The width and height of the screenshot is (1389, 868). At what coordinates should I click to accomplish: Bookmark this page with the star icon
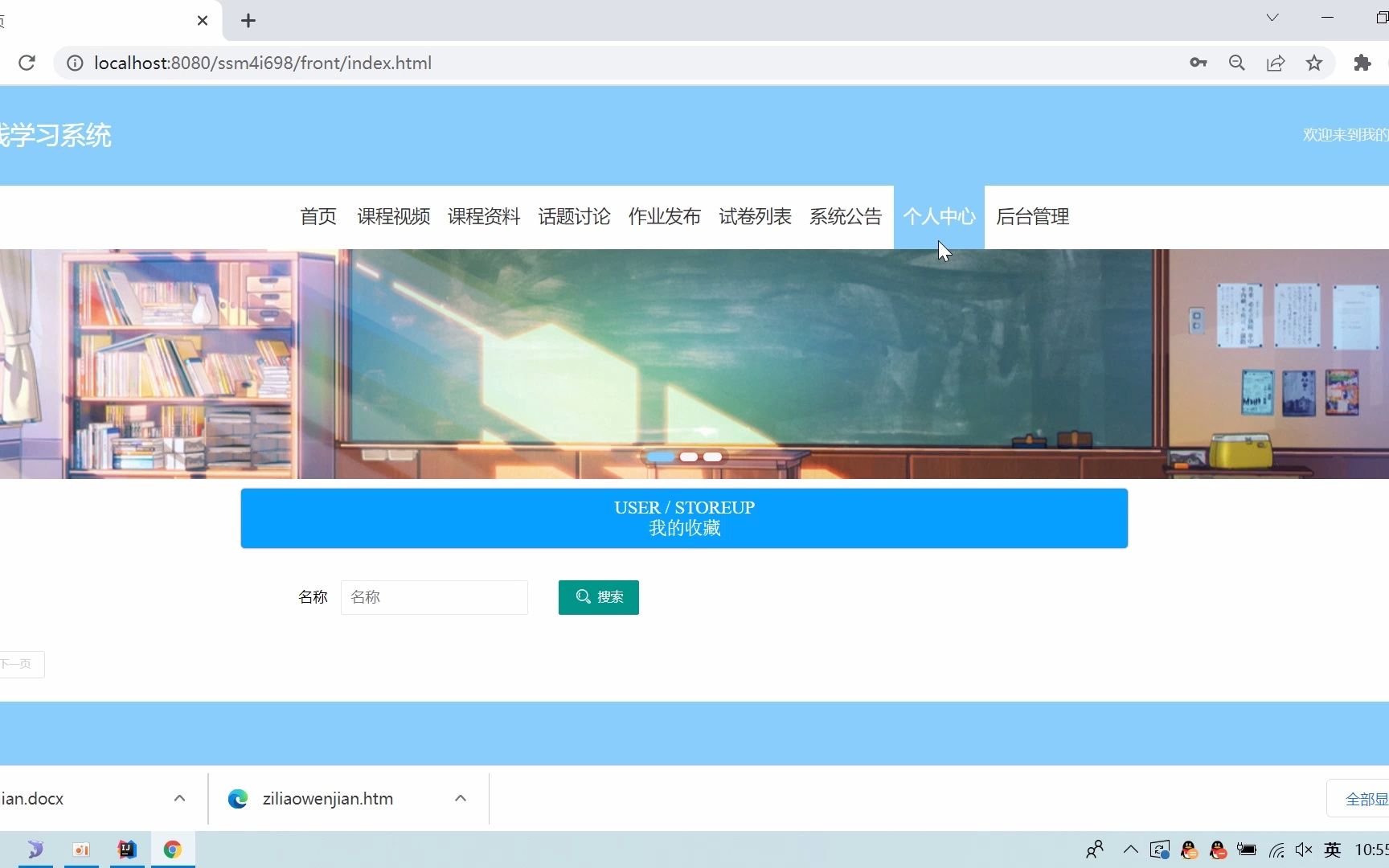coord(1314,63)
